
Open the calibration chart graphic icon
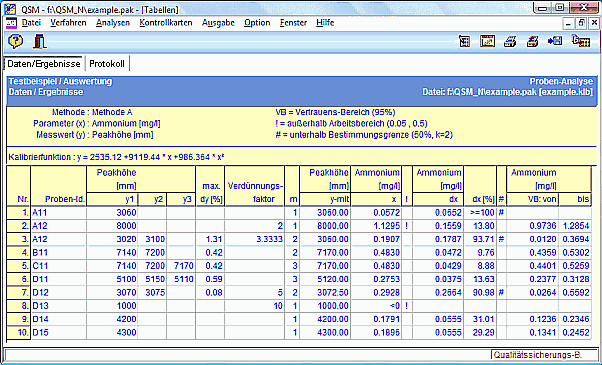pos(488,41)
